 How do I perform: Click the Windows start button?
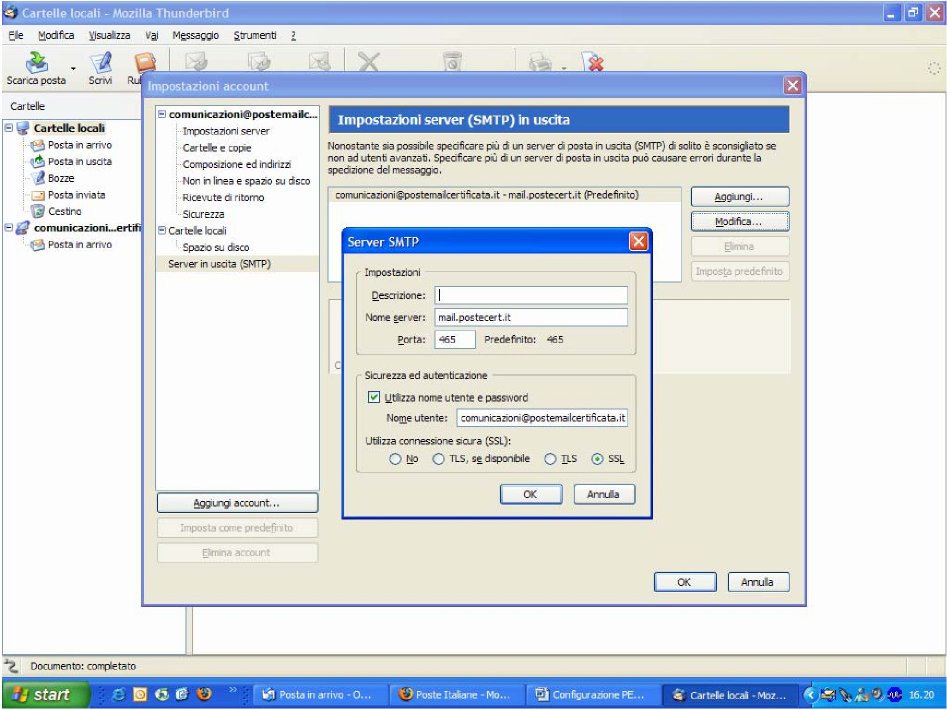(x=45, y=694)
